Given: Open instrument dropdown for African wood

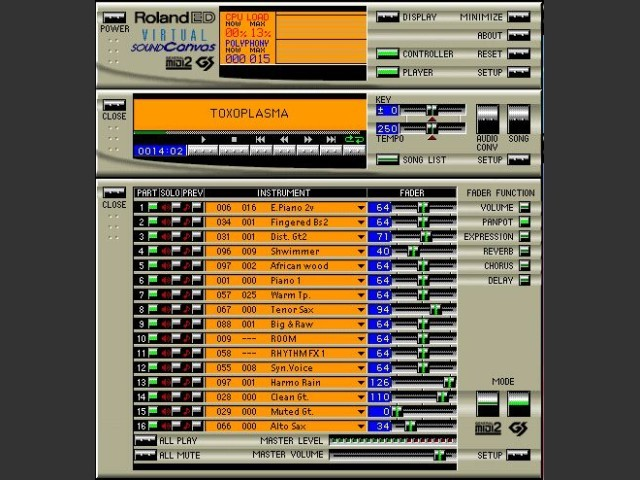Looking at the screenshot, I should [361, 266].
